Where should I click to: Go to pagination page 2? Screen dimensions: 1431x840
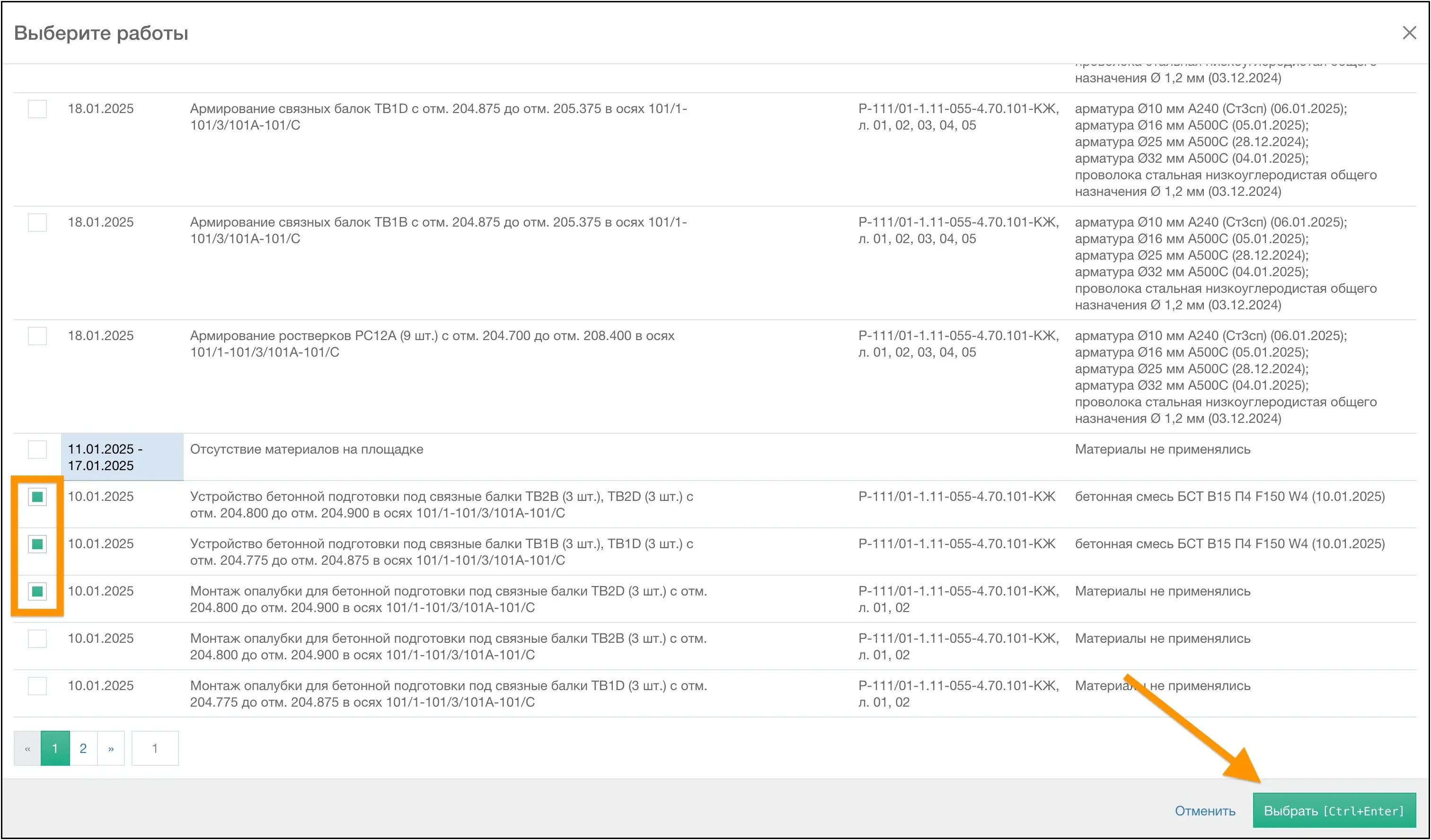point(83,748)
